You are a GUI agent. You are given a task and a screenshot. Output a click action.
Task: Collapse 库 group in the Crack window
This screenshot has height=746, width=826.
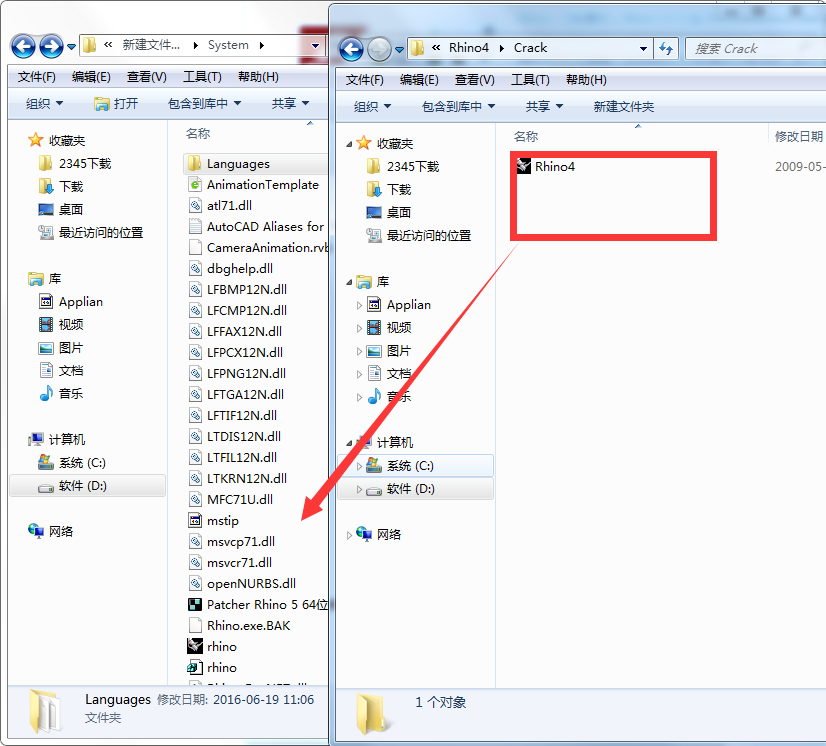coord(349,283)
